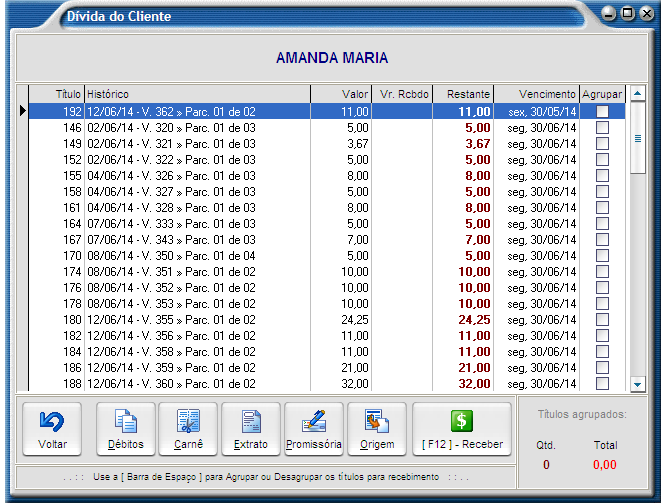
Task: Click Restante value 24,25
Action: coord(474,320)
